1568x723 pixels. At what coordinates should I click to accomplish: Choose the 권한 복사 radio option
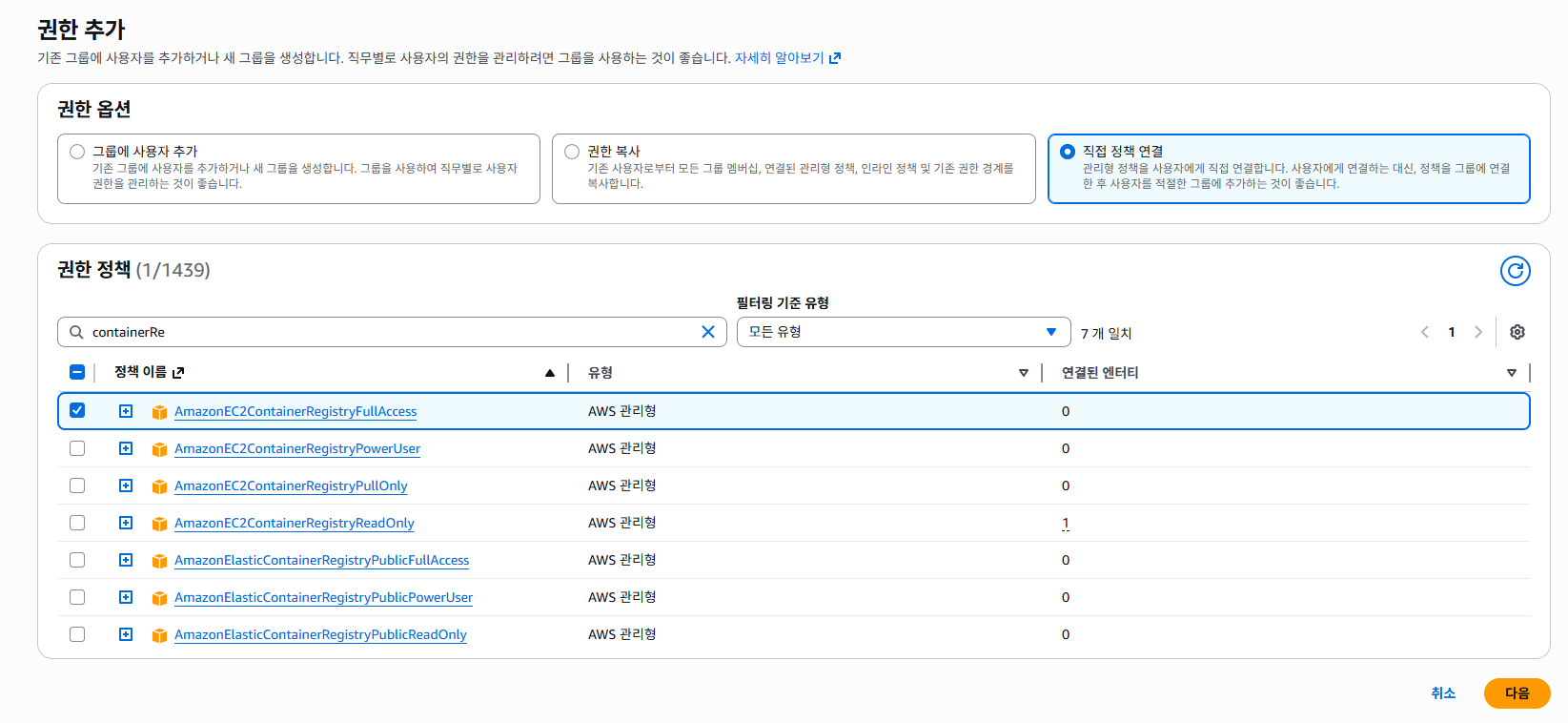[x=572, y=152]
